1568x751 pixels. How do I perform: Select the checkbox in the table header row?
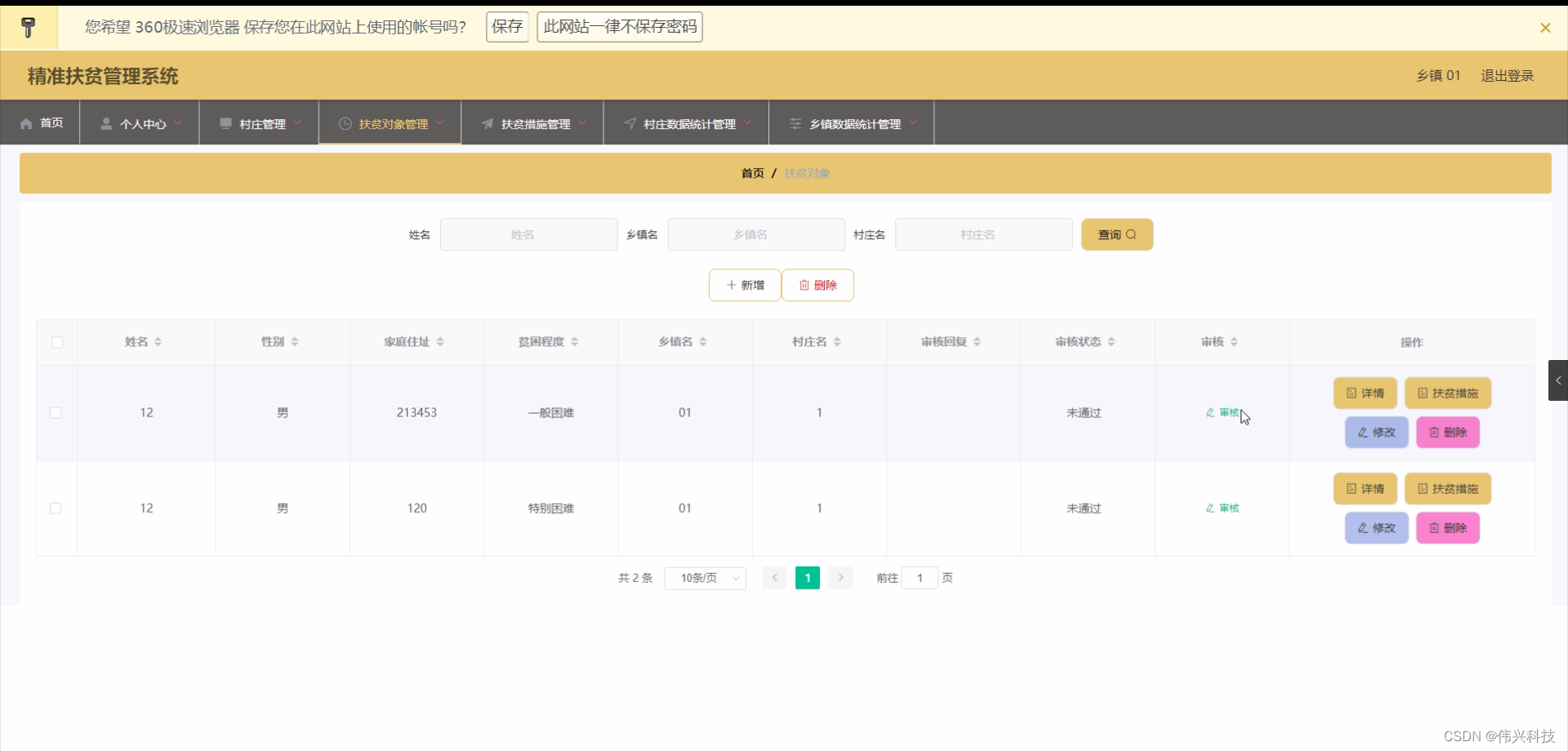click(56, 343)
